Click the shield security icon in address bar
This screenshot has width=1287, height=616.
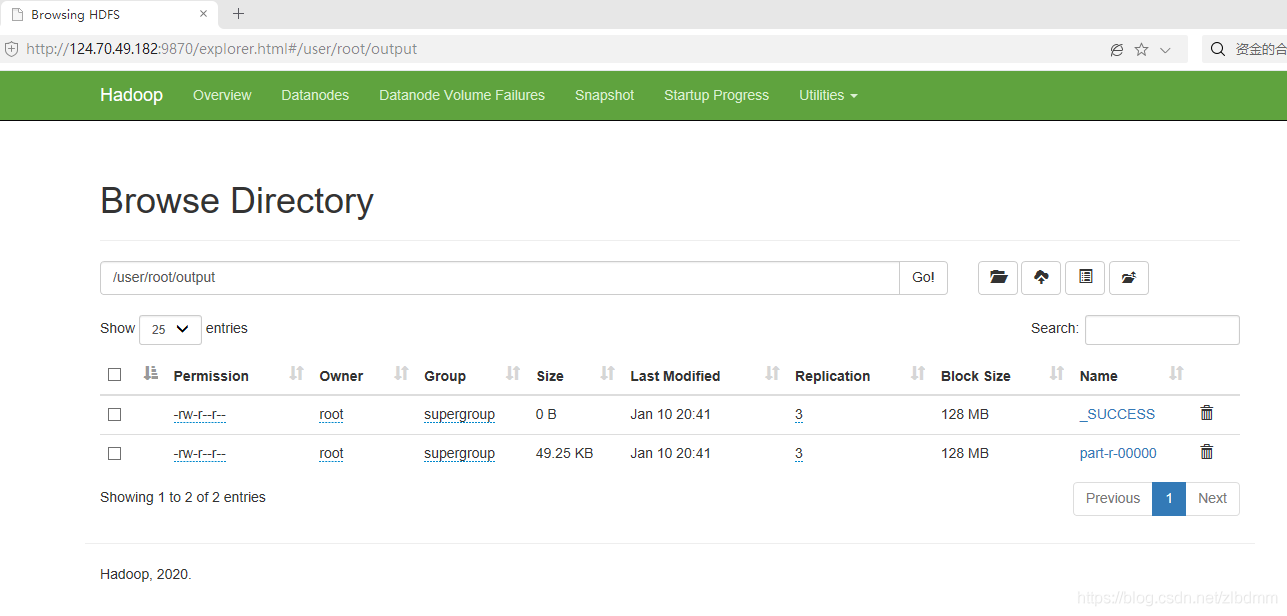click(11, 49)
